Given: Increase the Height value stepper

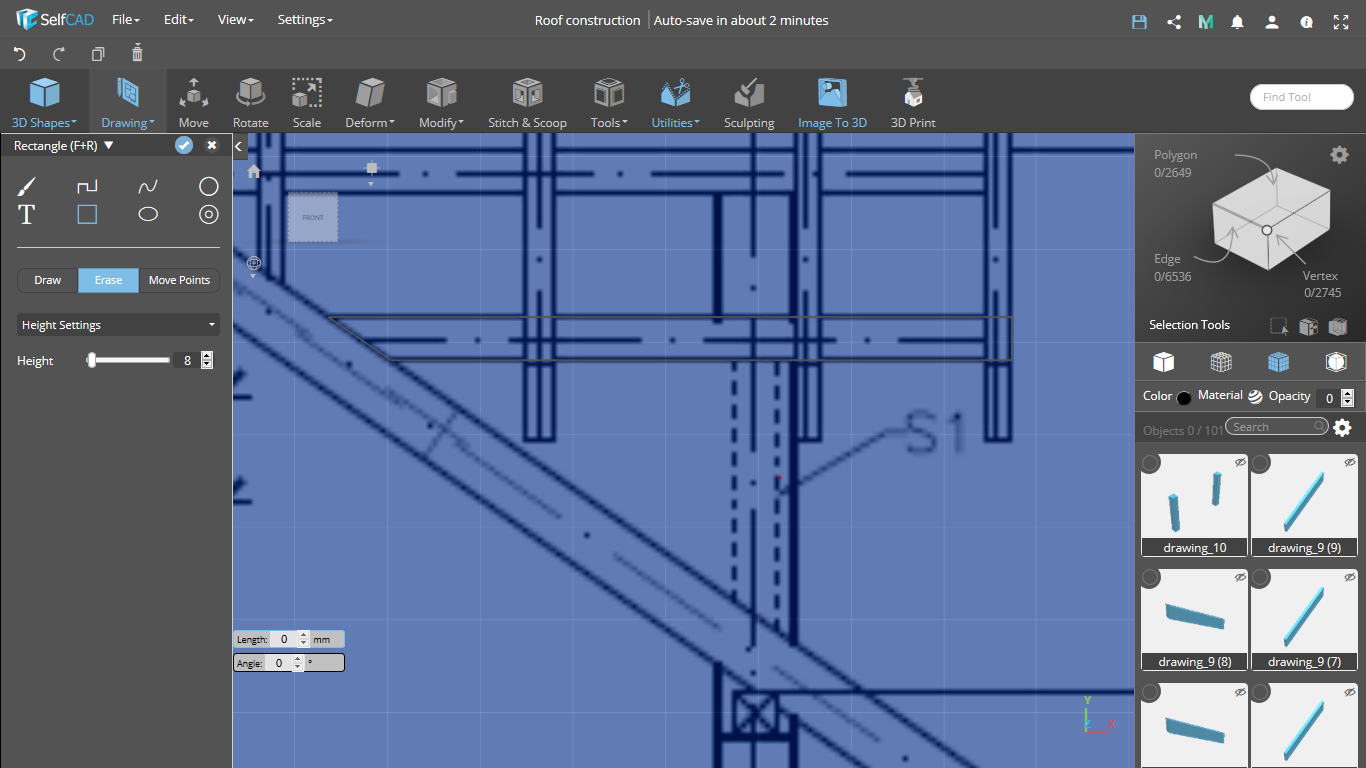Looking at the screenshot, I should tap(207, 356).
